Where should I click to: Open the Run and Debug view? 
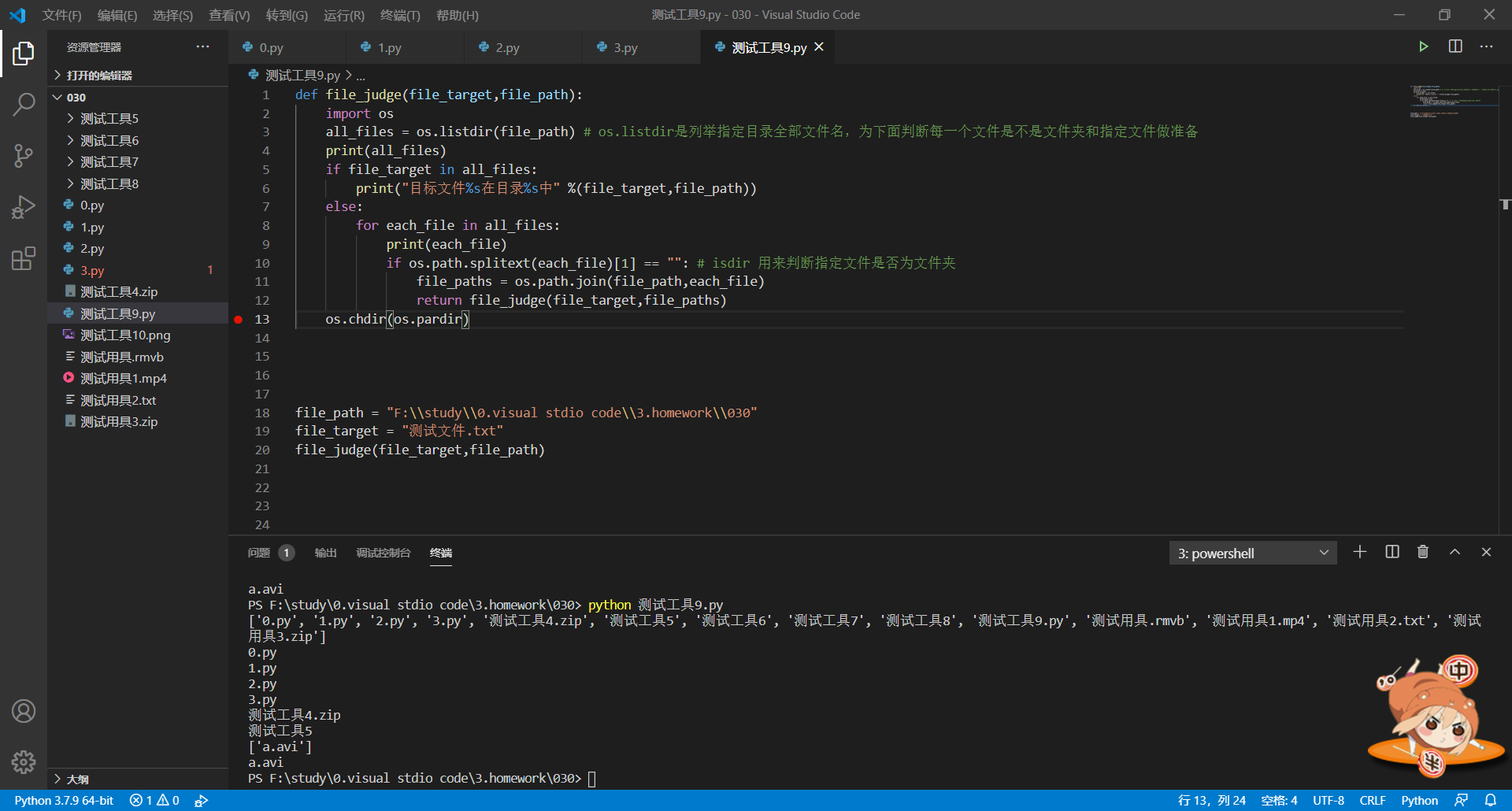coord(24,207)
